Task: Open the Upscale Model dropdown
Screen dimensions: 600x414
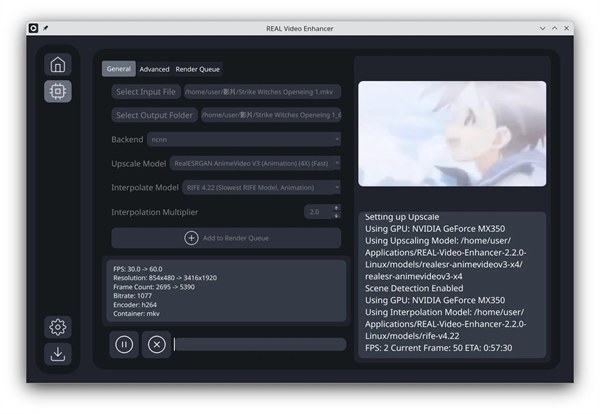Action: tap(255, 163)
